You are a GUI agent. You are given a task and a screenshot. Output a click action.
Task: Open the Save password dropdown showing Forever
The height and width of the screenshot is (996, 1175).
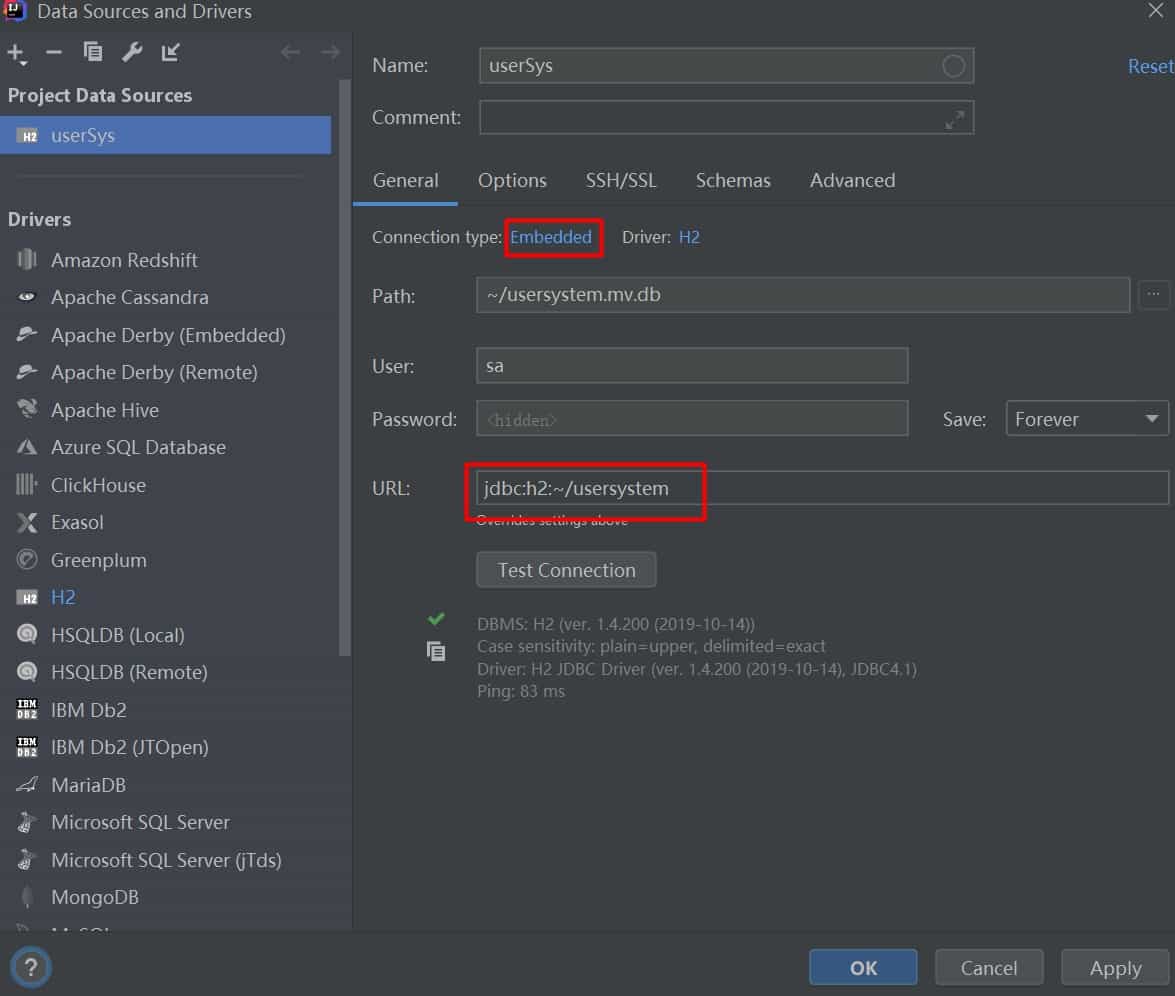click(x=1087, y=419)
